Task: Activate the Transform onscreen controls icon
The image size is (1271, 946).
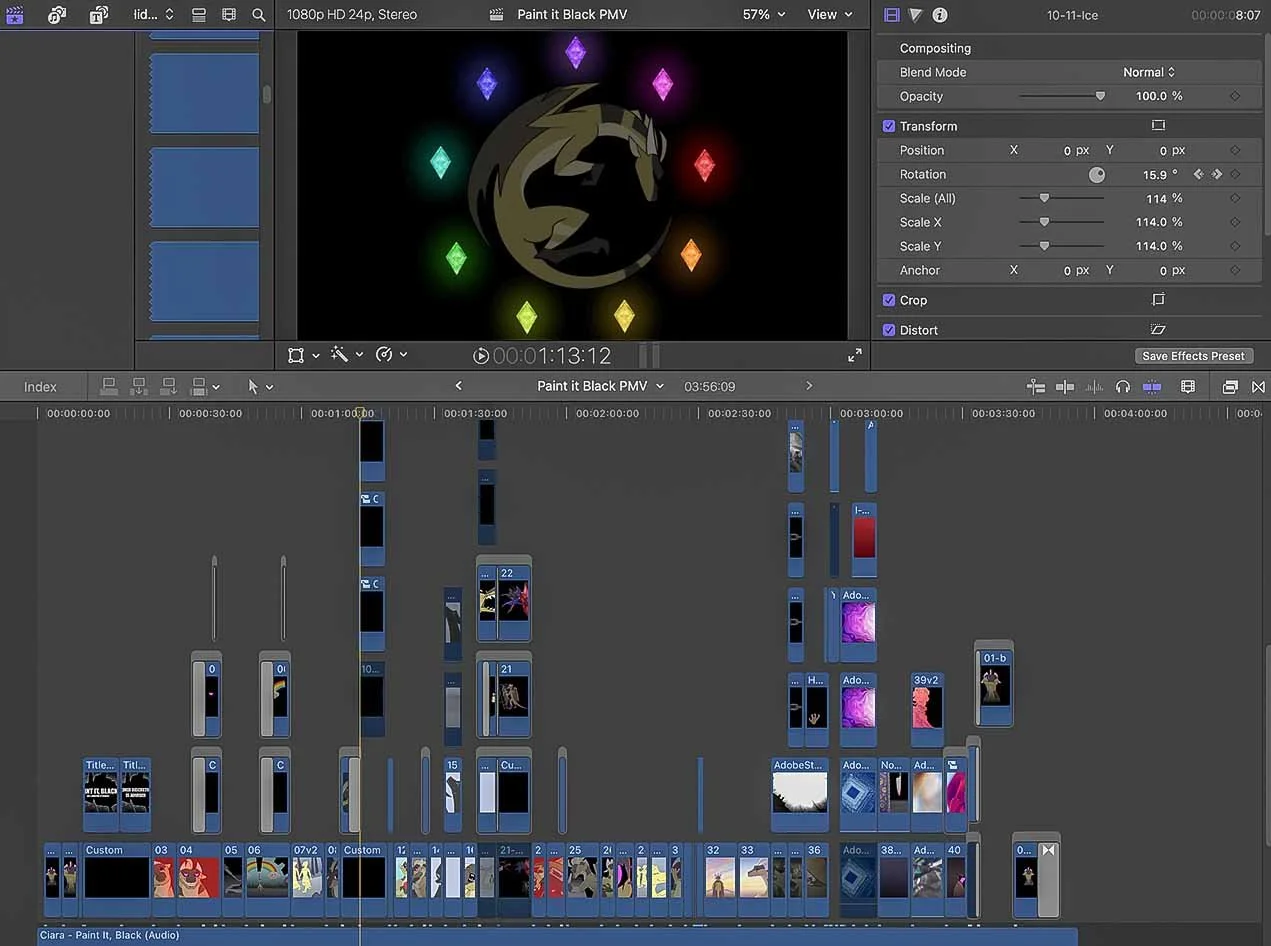Action: (1158, 126)
